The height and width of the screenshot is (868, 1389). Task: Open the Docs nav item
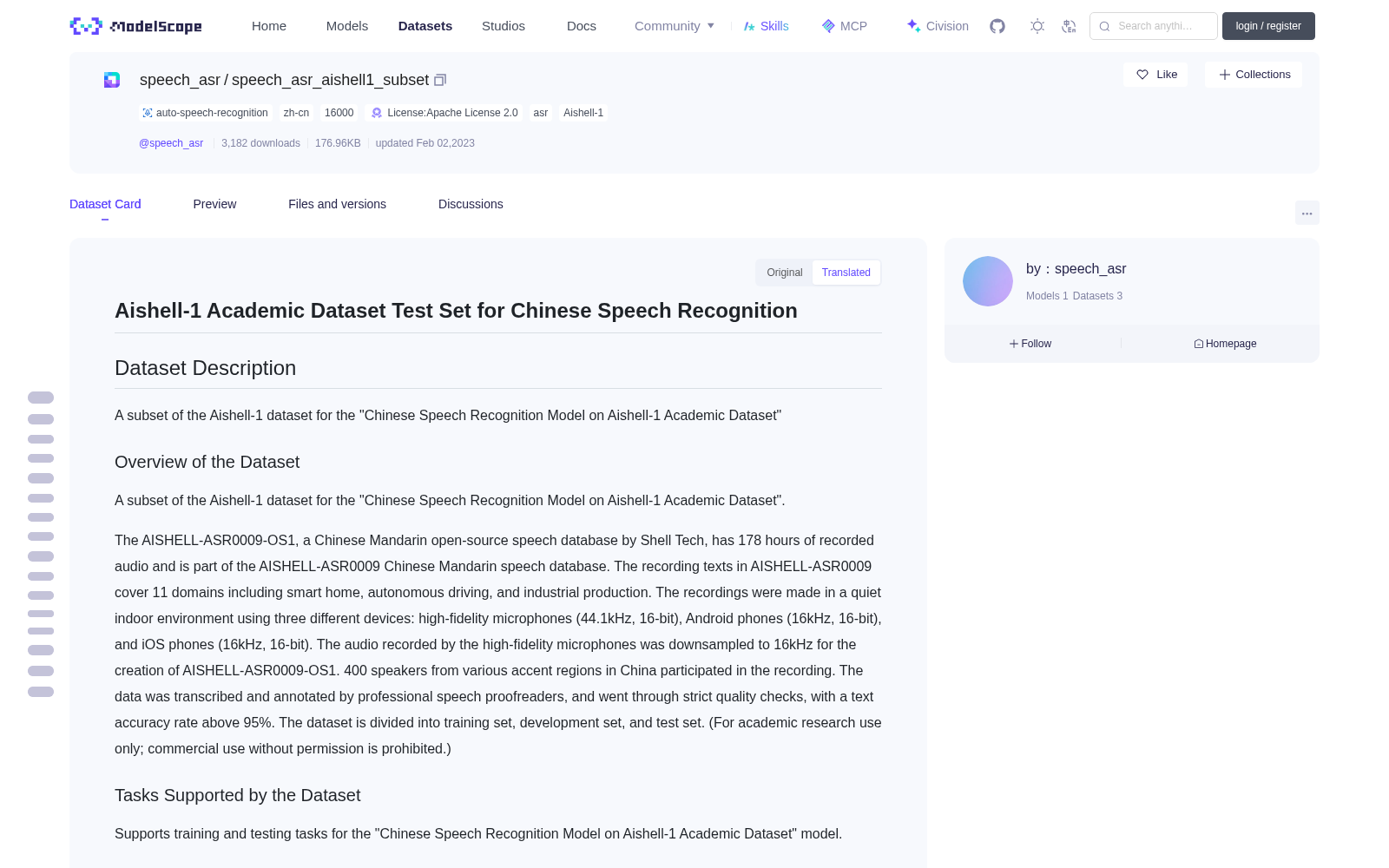point(582,26)
